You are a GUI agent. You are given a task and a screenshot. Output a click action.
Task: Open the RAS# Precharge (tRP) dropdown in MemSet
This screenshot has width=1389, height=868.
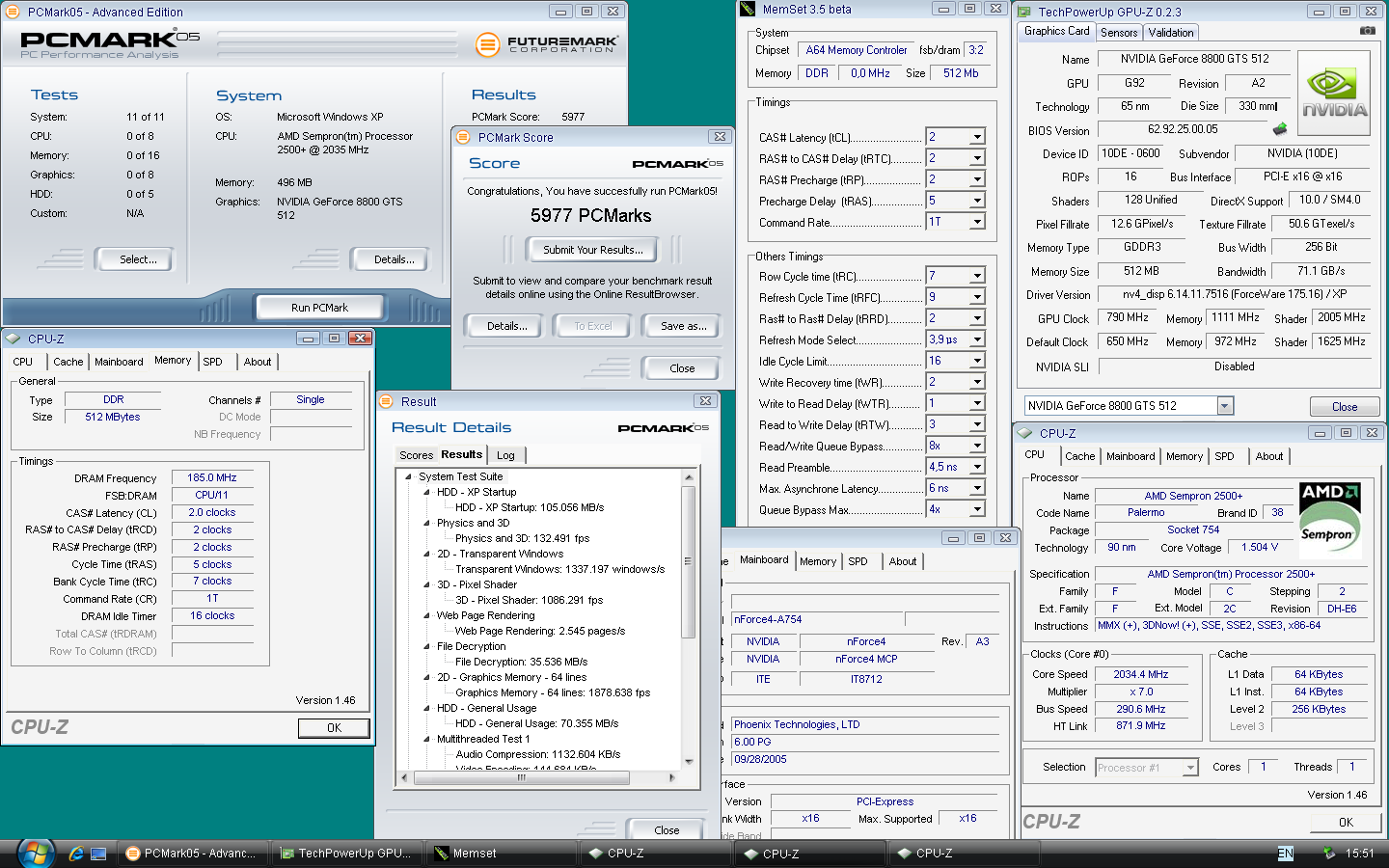coord(976,179)
